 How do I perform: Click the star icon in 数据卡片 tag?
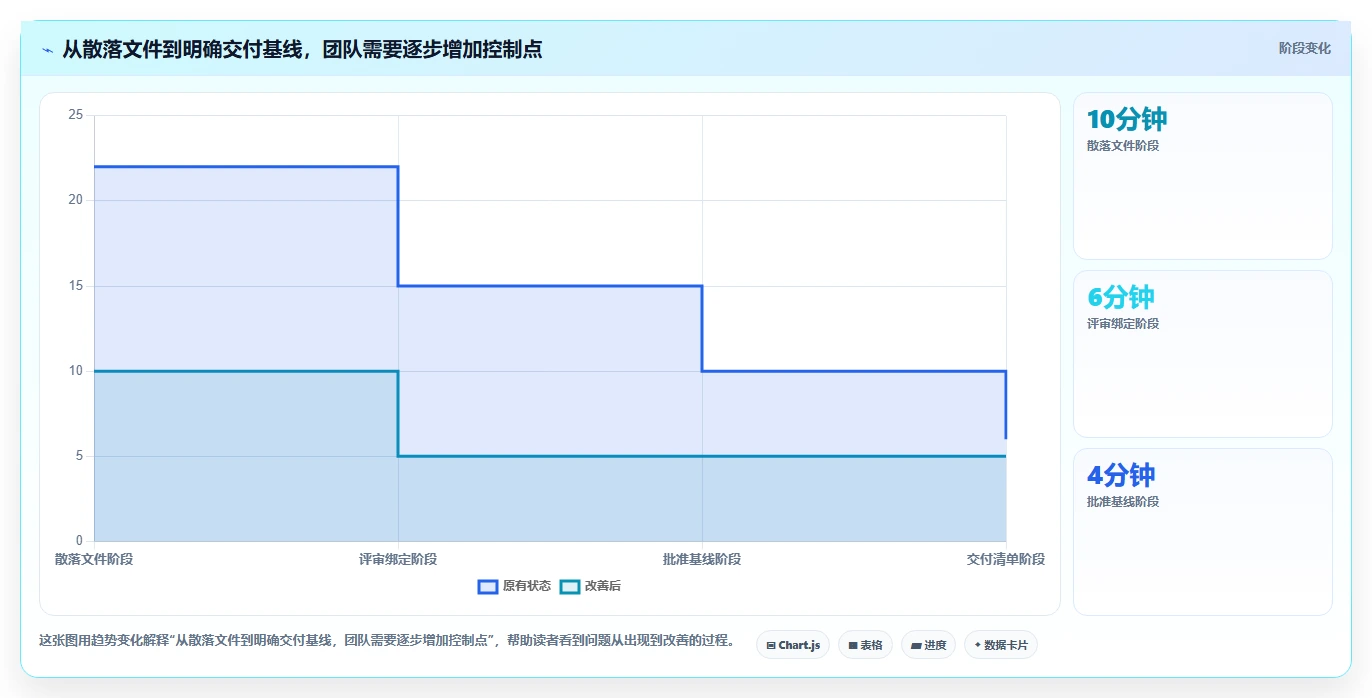click(x=978, y=645)
